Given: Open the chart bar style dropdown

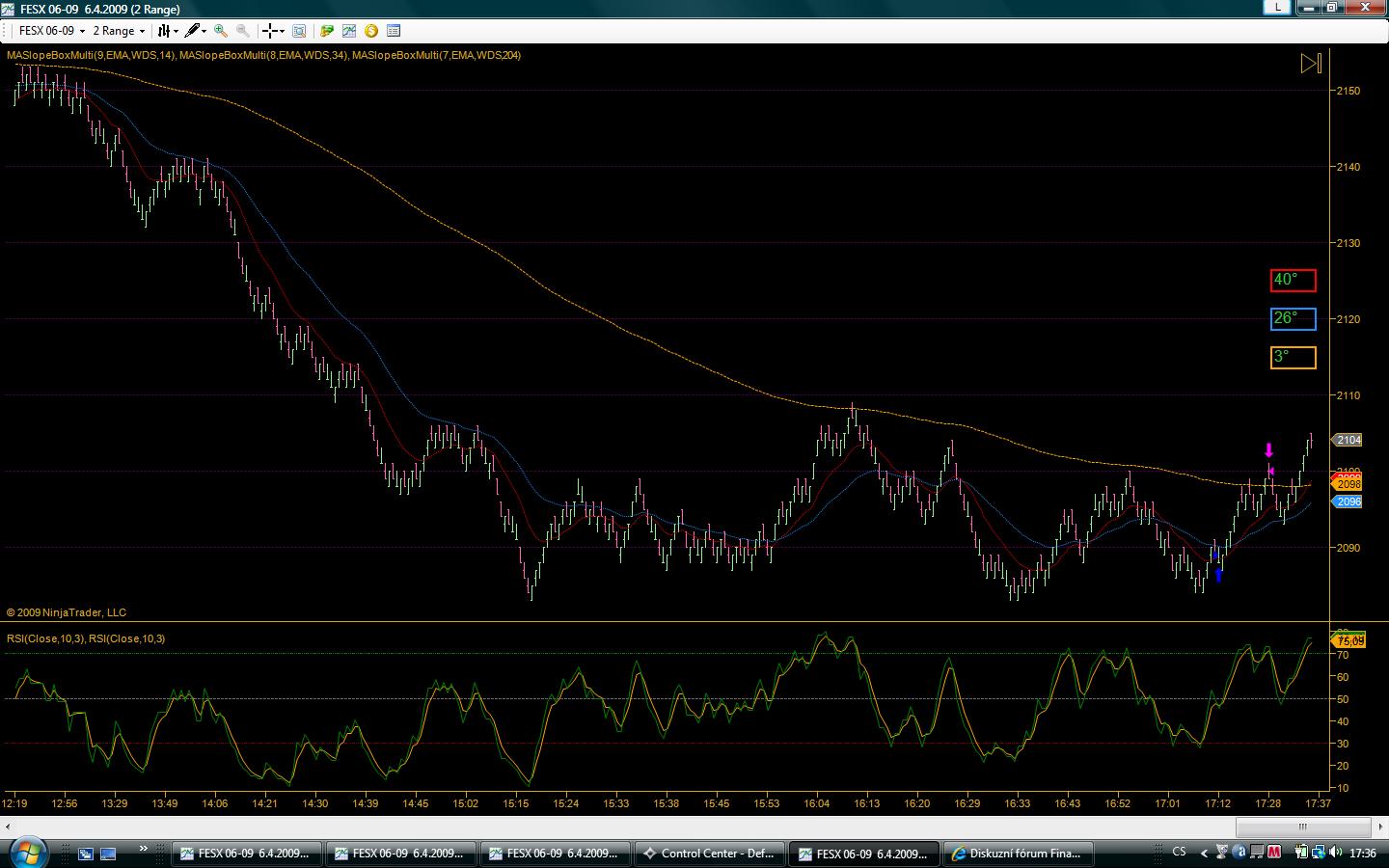Looking at the screenshot, I should (x=168, y=31).
